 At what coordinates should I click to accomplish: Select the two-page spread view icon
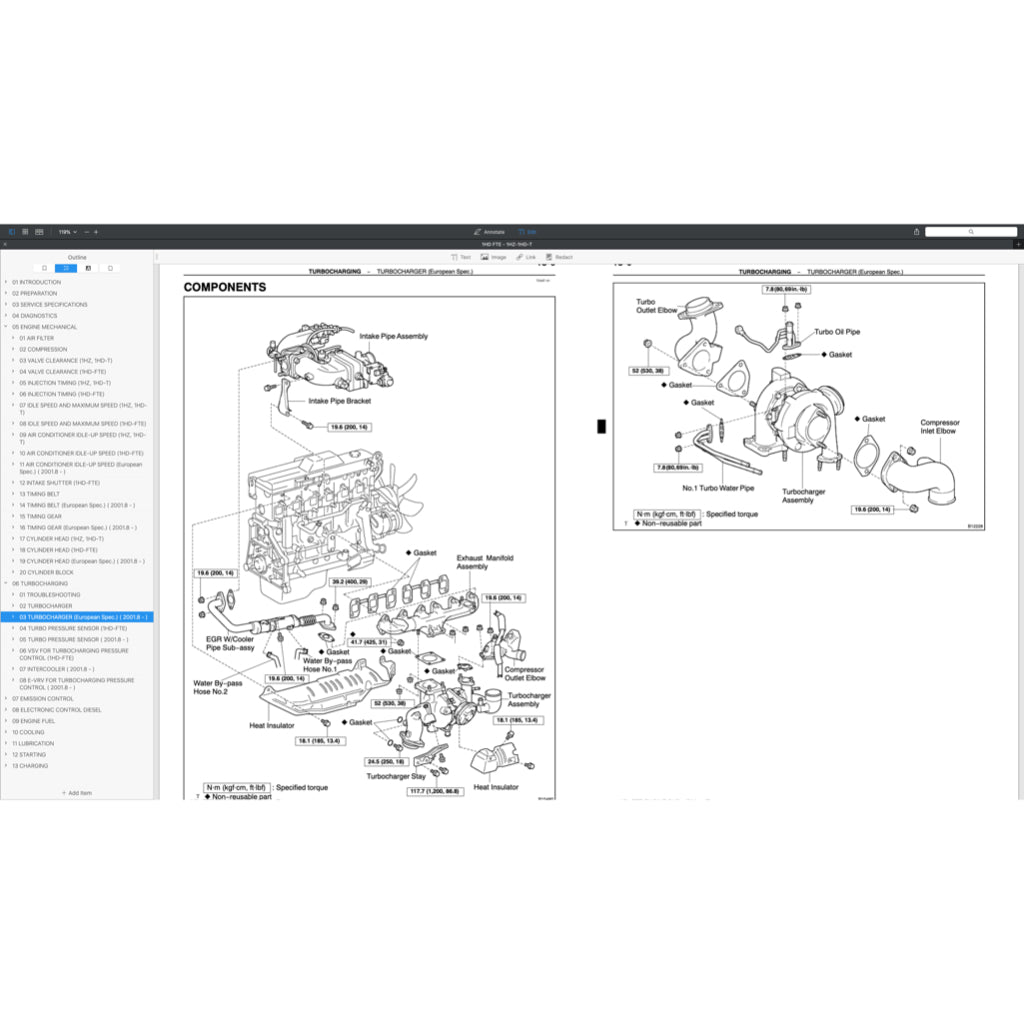click(x=39, y=232)
